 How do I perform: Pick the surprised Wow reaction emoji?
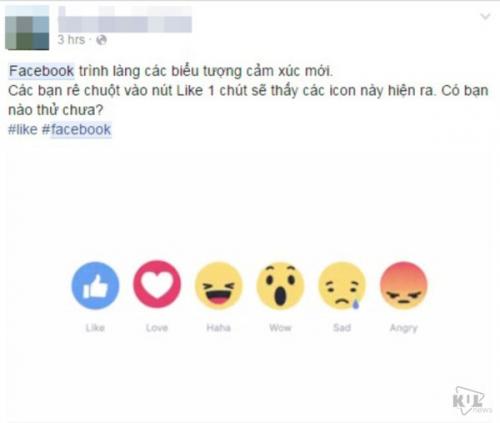(x=280, y=286)
